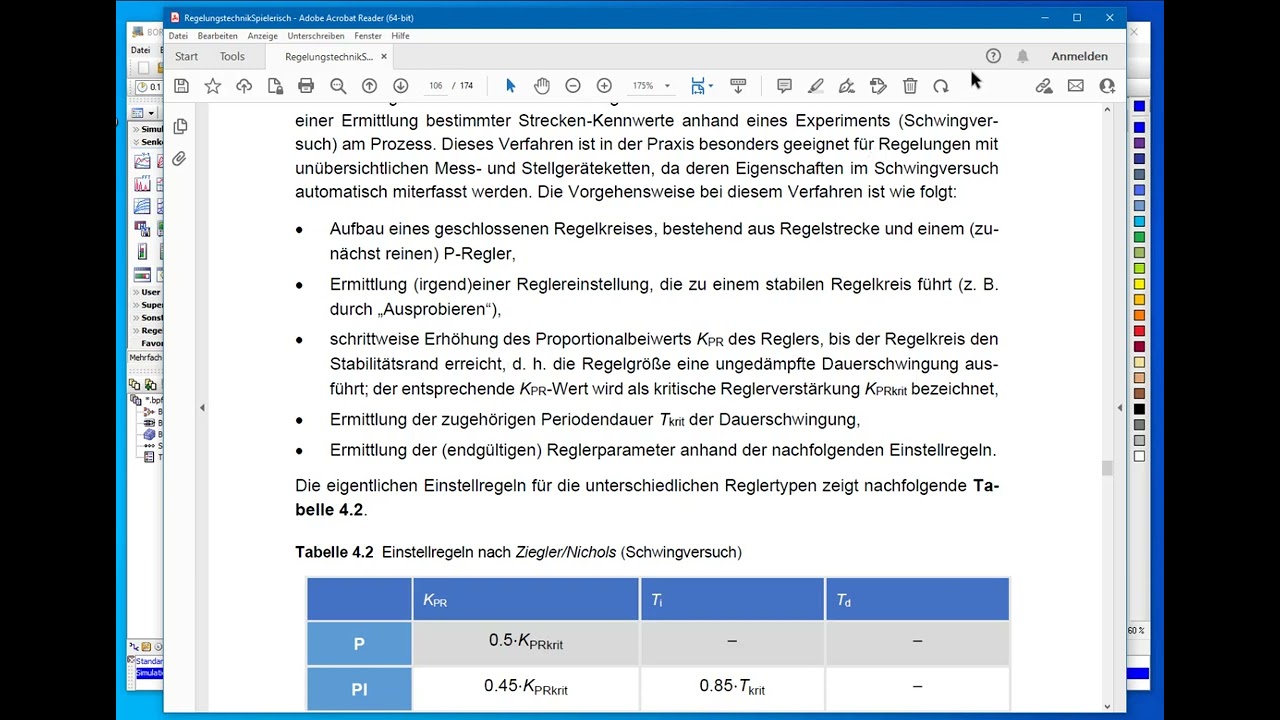Go to the previous page arrow

369,86
